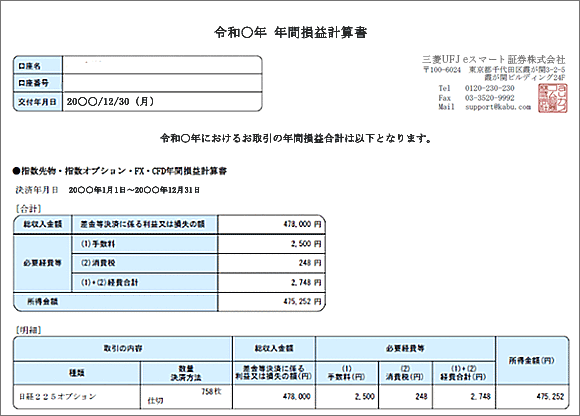The height and width of the screenshot is (416, 580).
Task: Click the issue date 20〇〇/12/30 (月)
Action: [110, 101]
